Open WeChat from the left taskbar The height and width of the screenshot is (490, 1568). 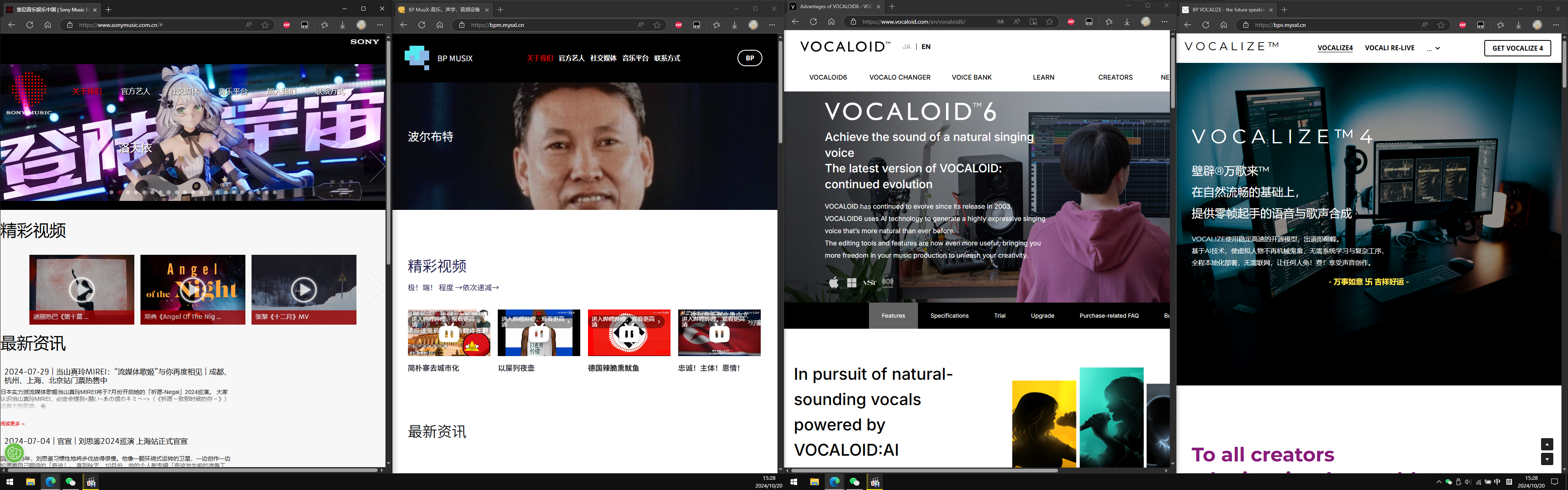tap(71, 481)
